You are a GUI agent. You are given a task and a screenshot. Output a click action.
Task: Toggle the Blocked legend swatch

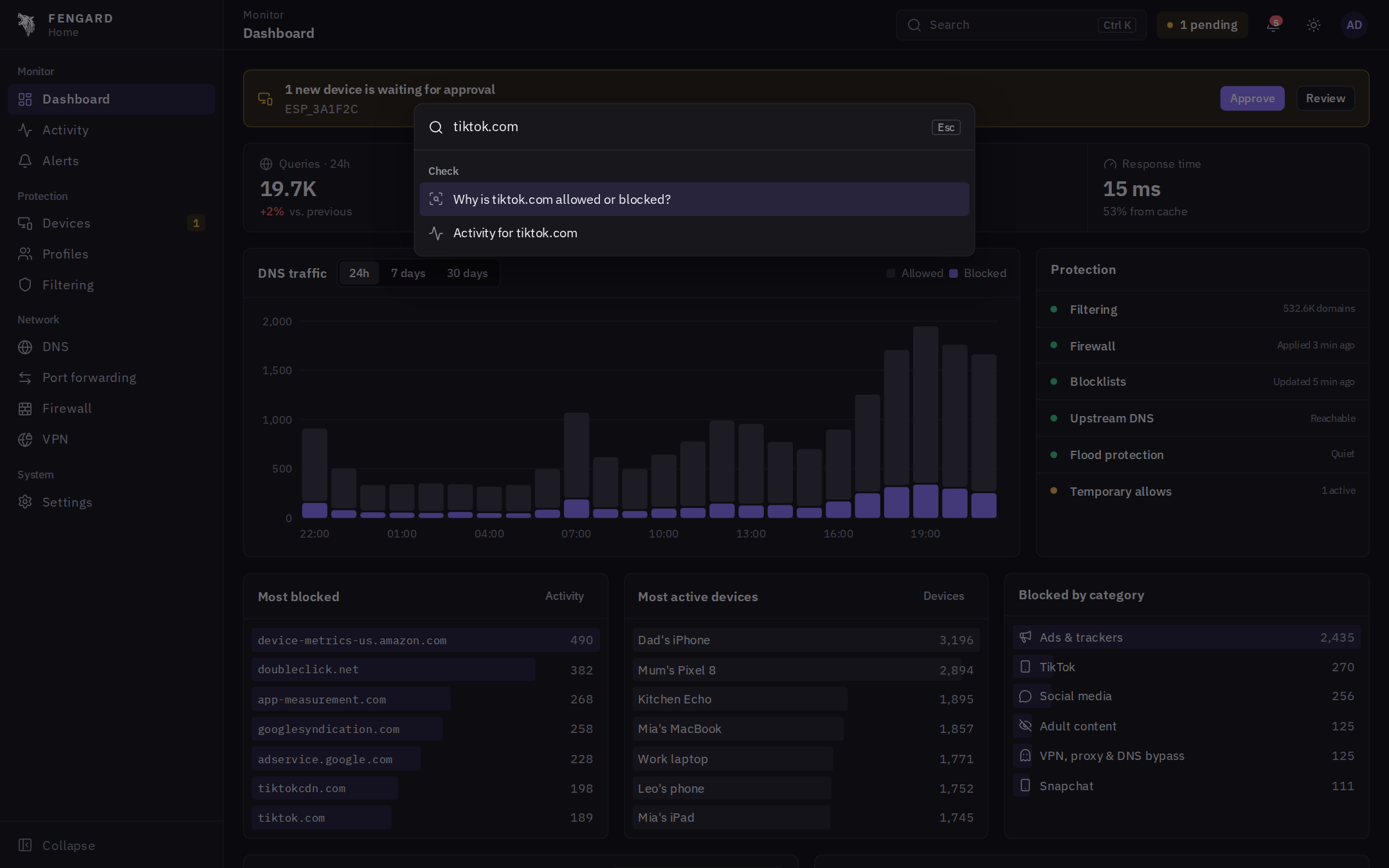click(x=954, y=273)
